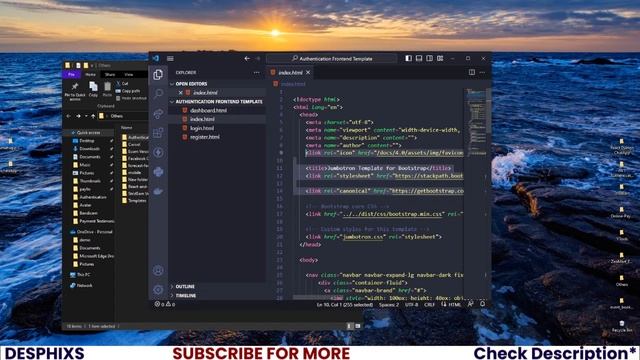The width and height of the screenshot is (640, 360).
Task: Open the Thunder Client lightning icon
Action: pyautogui.click(x=158, y=152)
